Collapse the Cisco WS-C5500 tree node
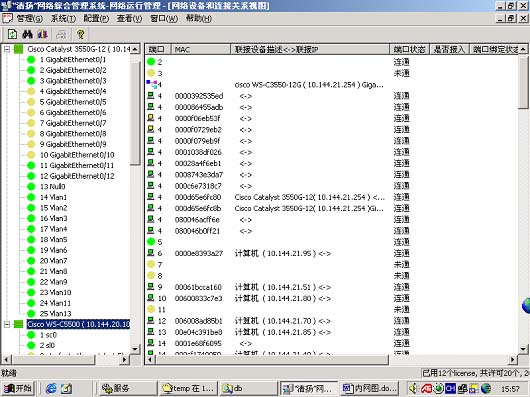The image size is (530, 397). click(7, 324)
